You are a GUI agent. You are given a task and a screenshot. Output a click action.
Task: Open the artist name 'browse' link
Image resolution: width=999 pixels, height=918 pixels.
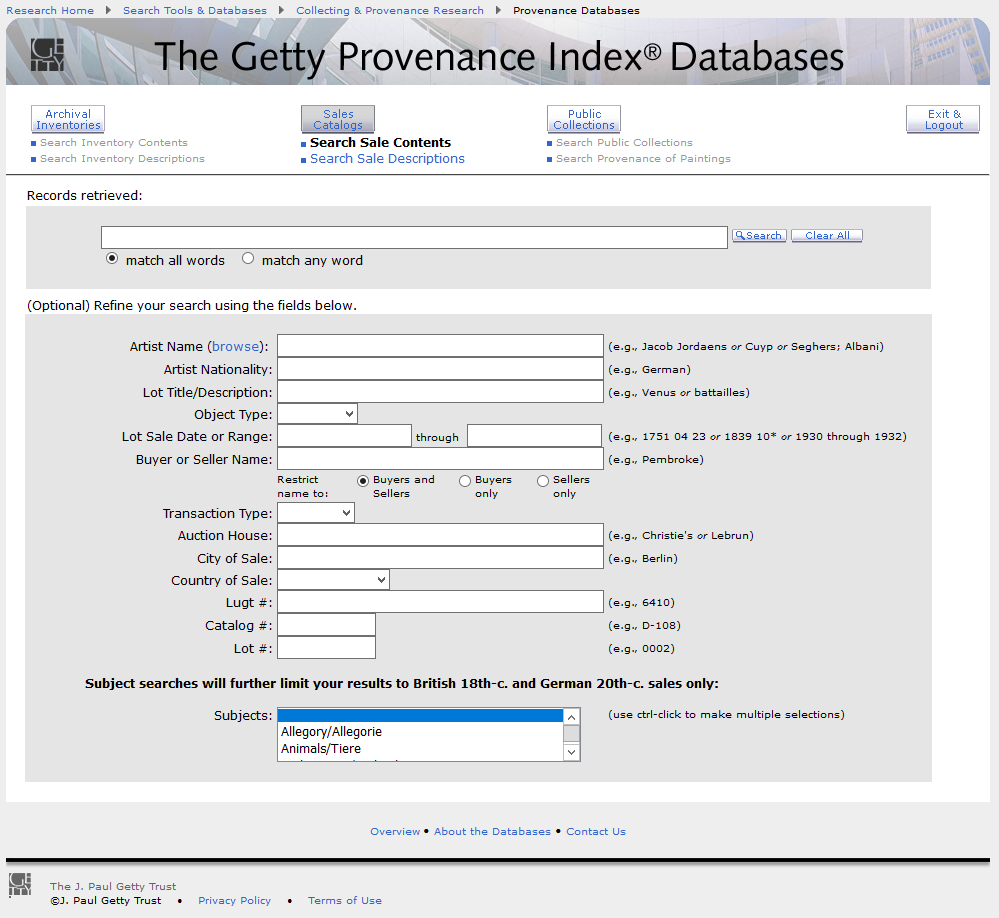click(x=236, y=347)
